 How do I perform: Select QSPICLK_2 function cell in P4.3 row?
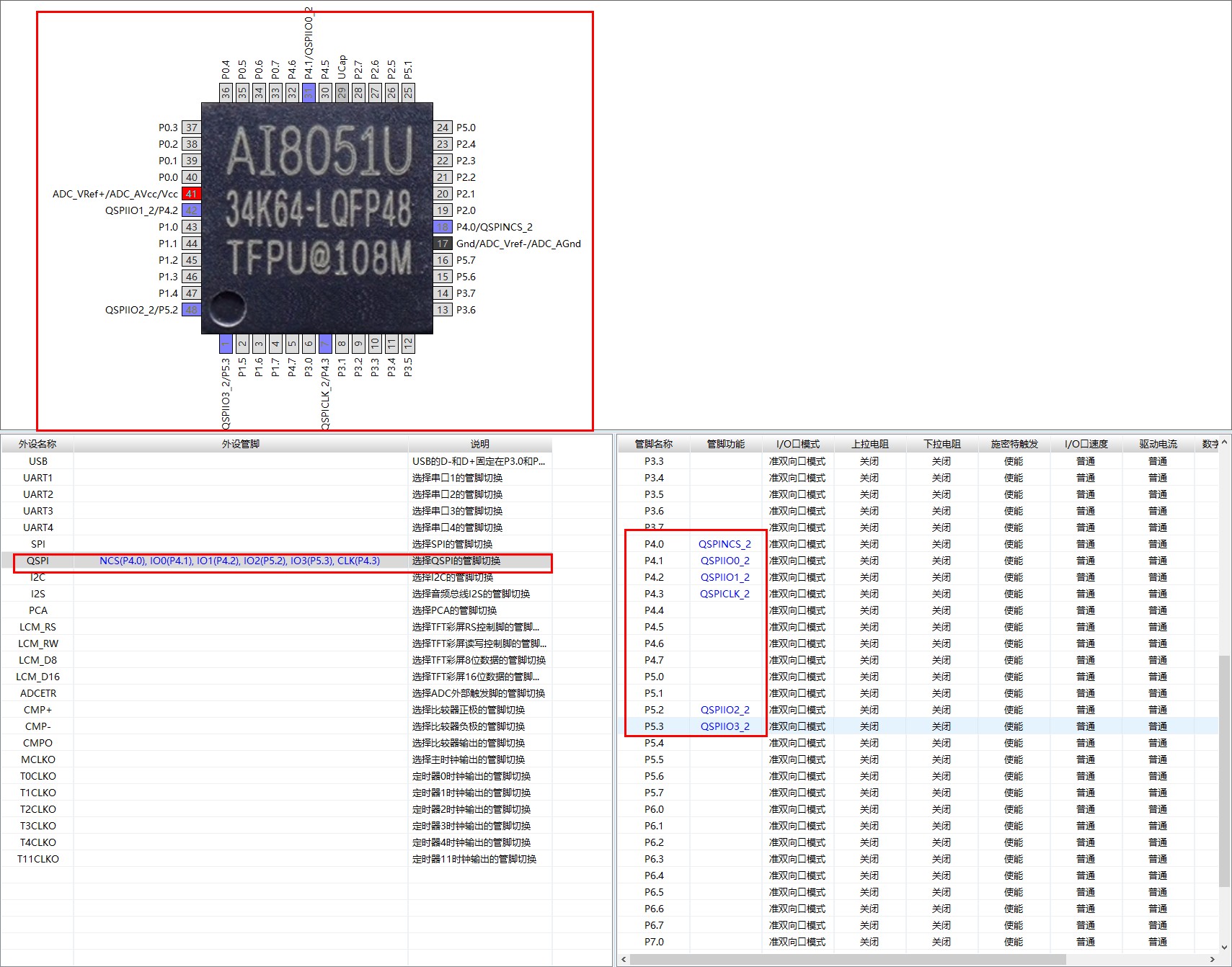point(725,594)
